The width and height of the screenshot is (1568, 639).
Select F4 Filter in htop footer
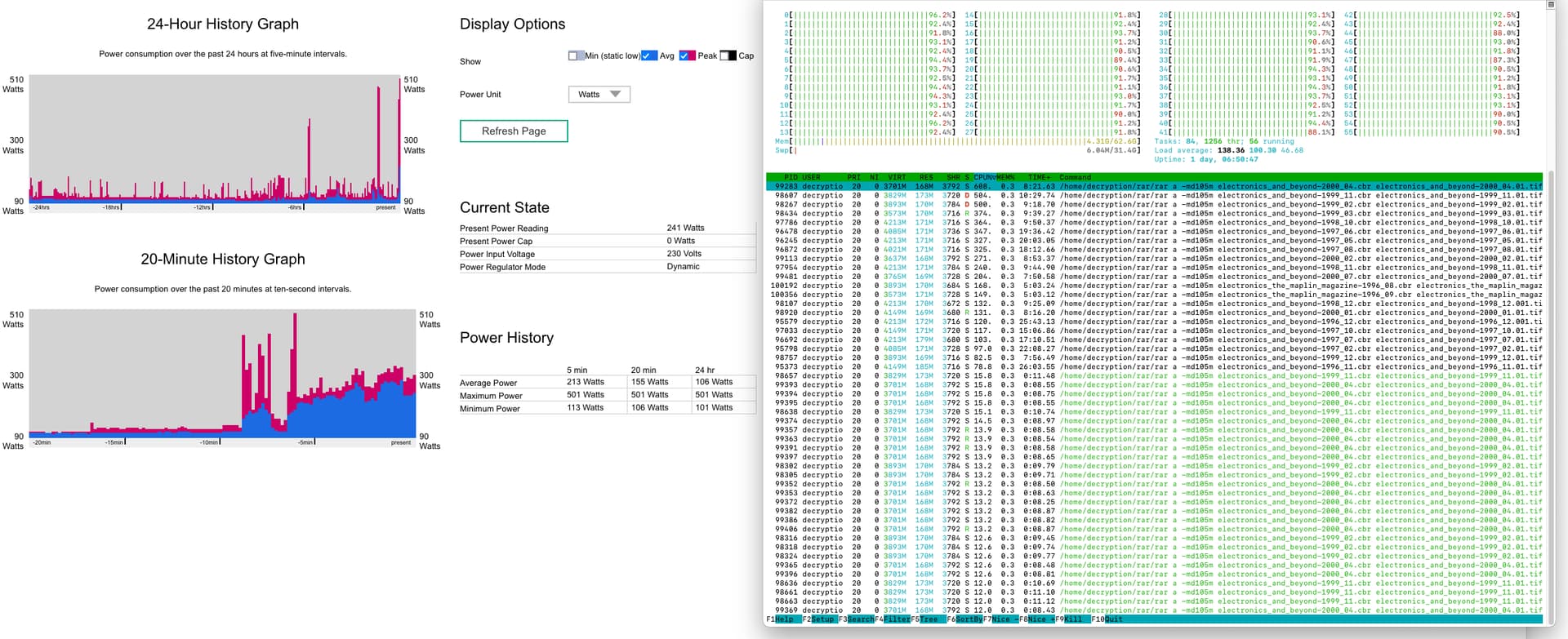click(893, 619)
